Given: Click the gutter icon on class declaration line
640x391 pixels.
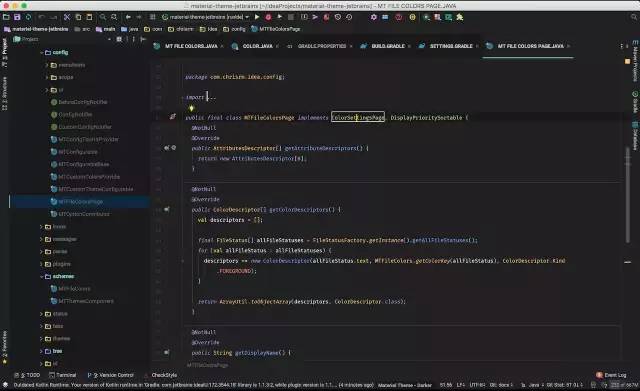Looking at the screenshot, I should click(173, 117).
